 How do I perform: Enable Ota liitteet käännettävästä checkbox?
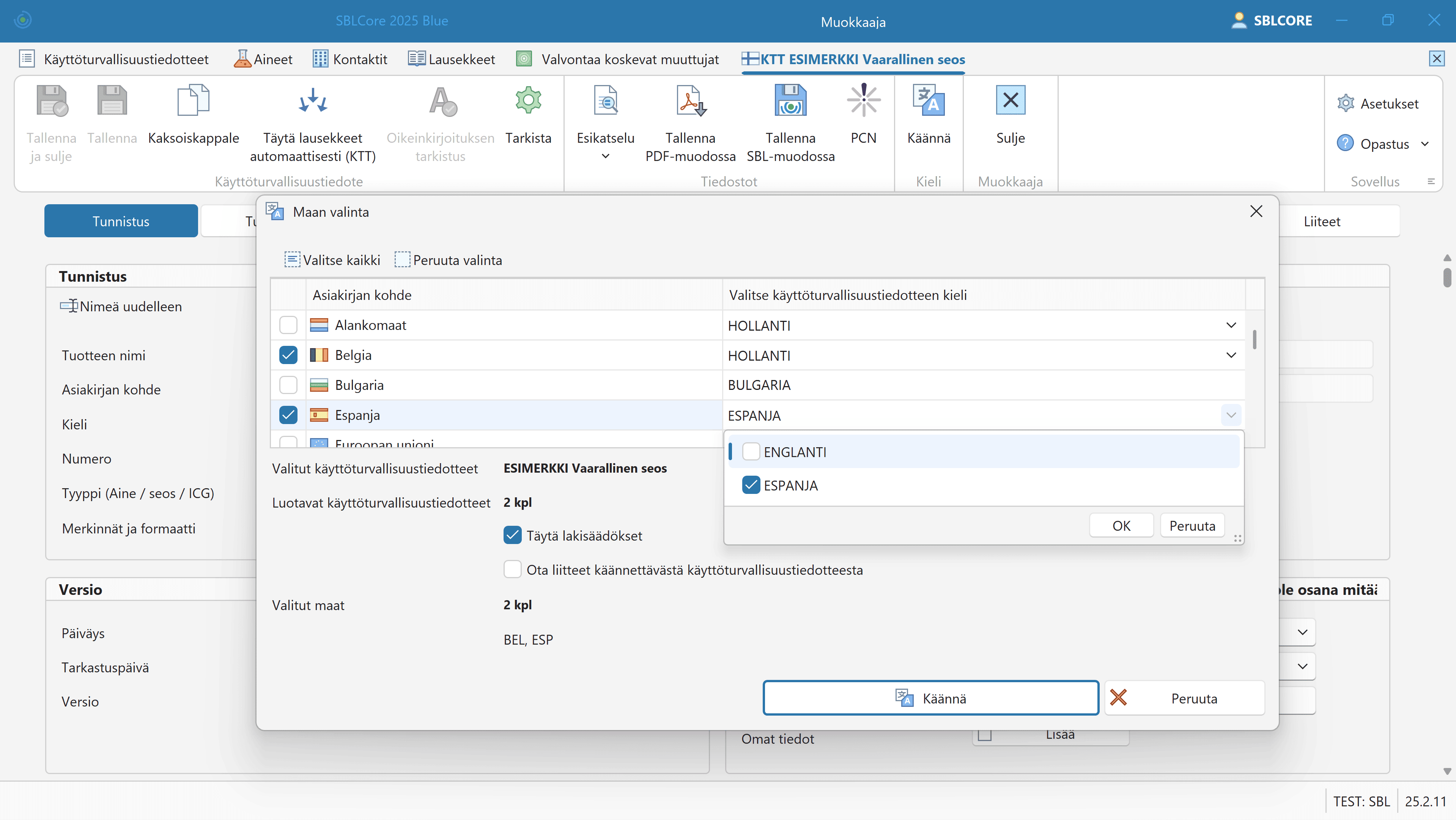point(513,569)
